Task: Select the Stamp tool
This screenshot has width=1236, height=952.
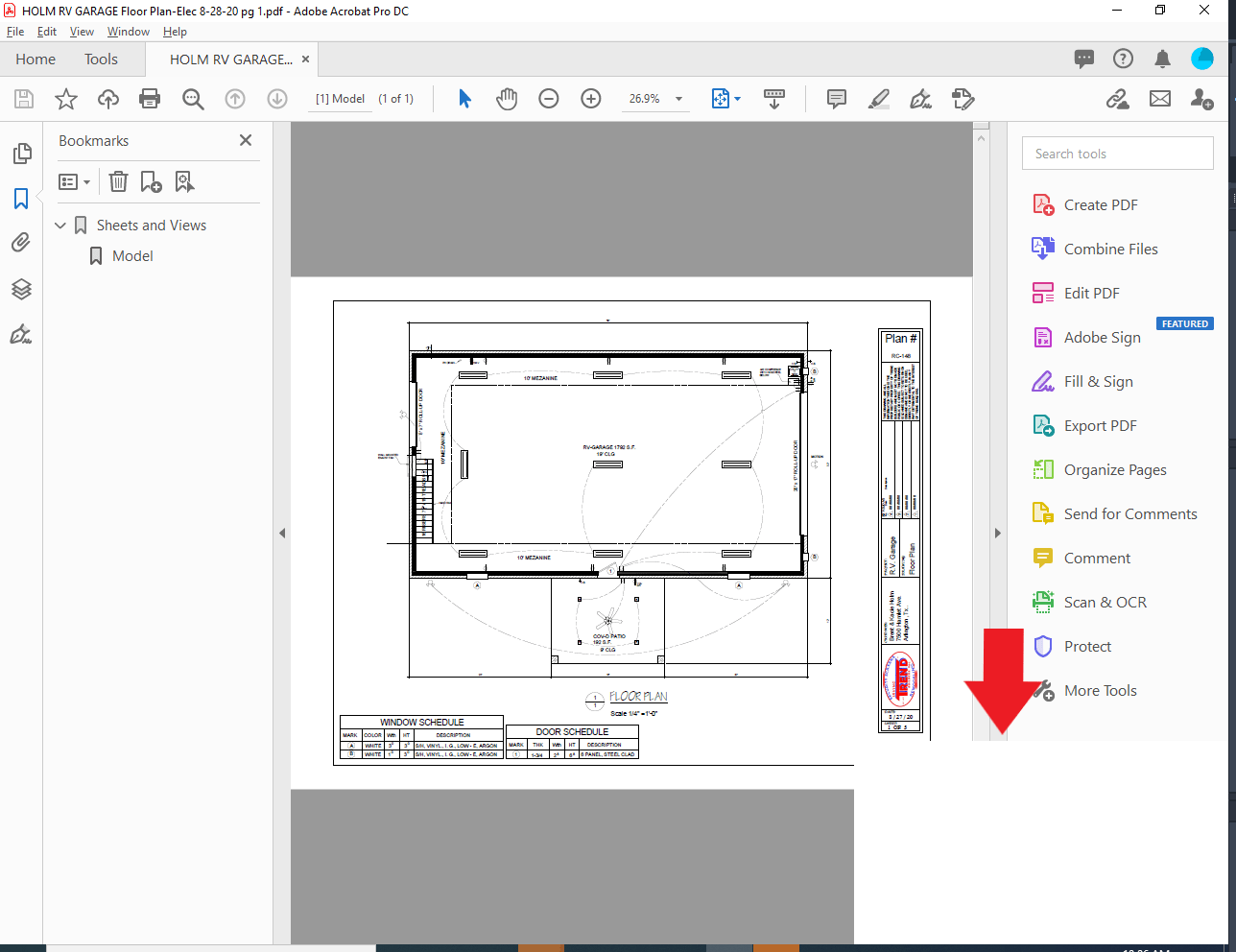Action: (963, 99)
